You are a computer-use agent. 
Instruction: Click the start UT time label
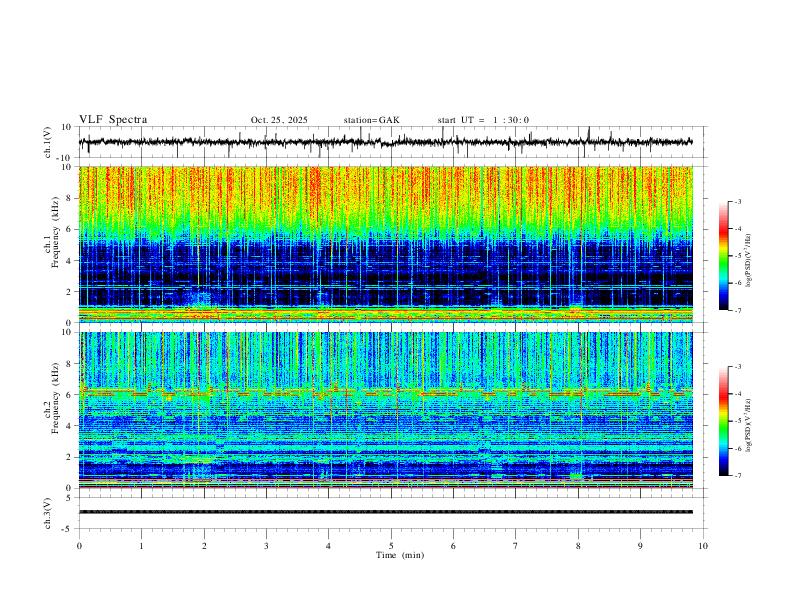483,120
